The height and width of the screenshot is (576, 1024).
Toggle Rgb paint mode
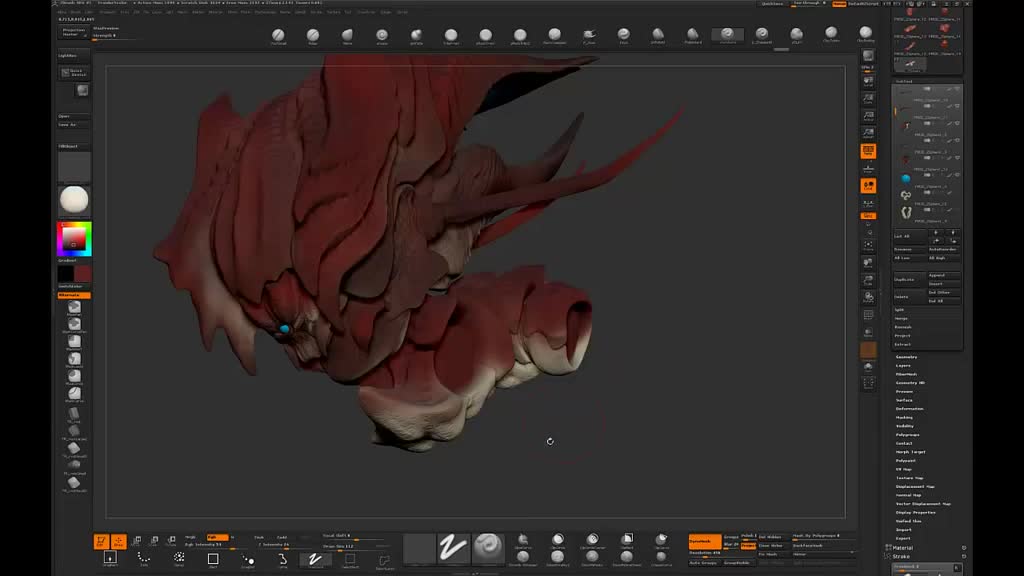click(x=217, y=537)
